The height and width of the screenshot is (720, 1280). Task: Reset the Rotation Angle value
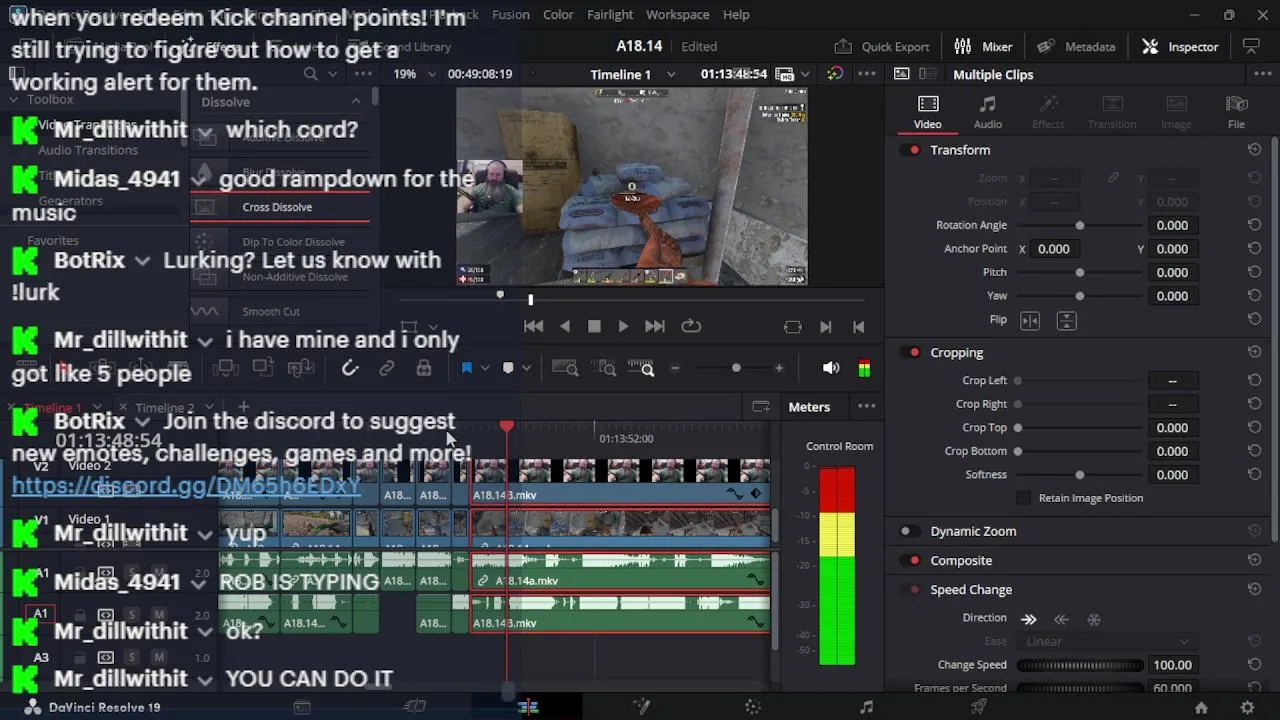pyautogui.click(x=1254, y=225)
